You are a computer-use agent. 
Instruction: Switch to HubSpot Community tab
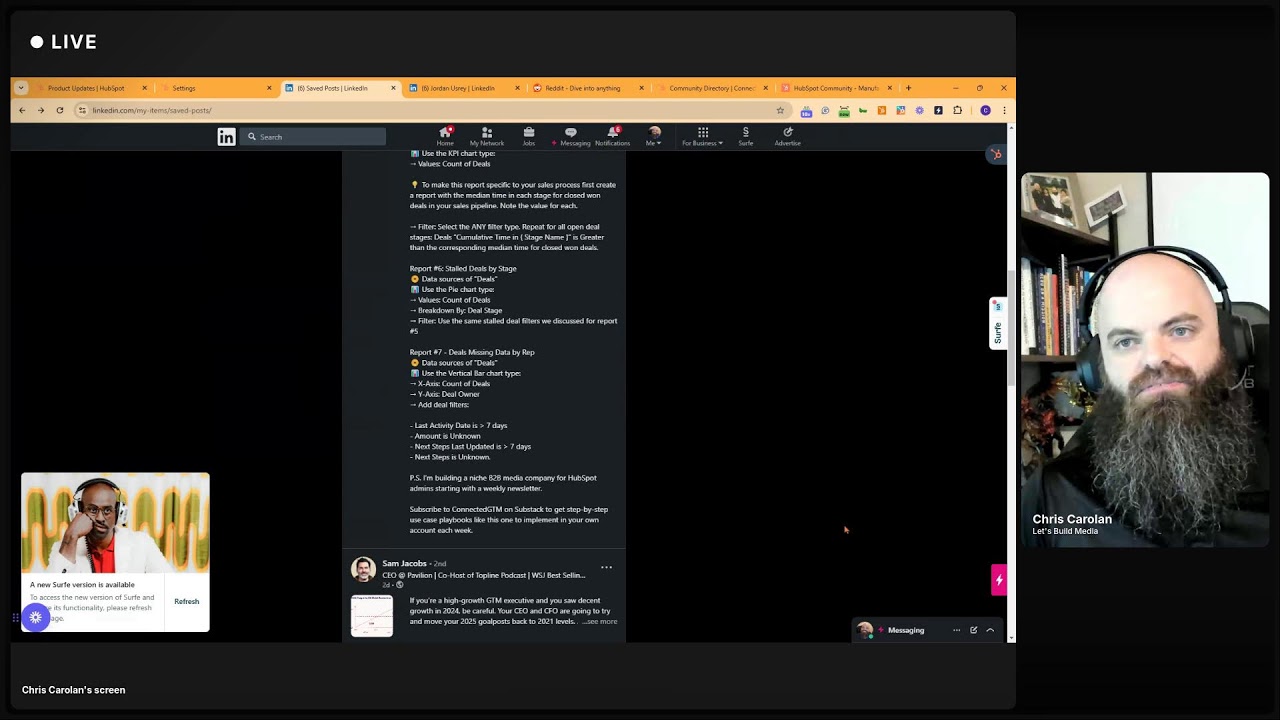[x=835, y=88]
